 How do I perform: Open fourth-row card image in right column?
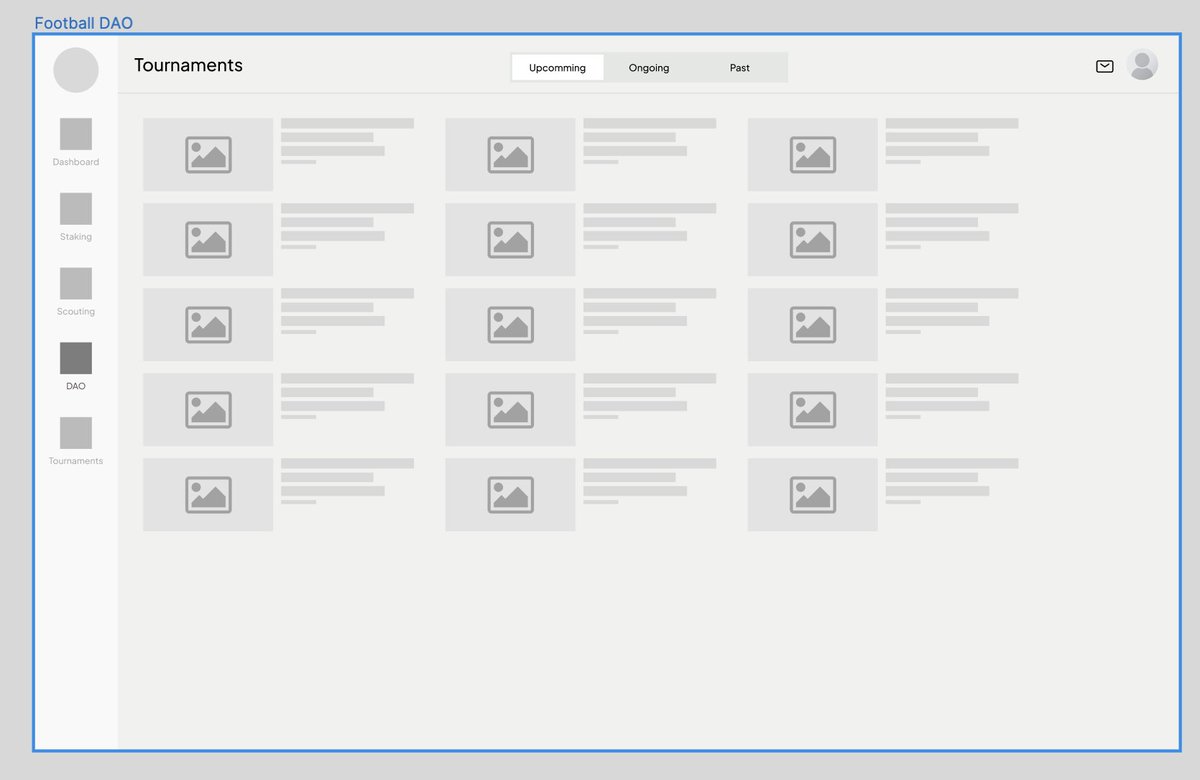(813, 410)
